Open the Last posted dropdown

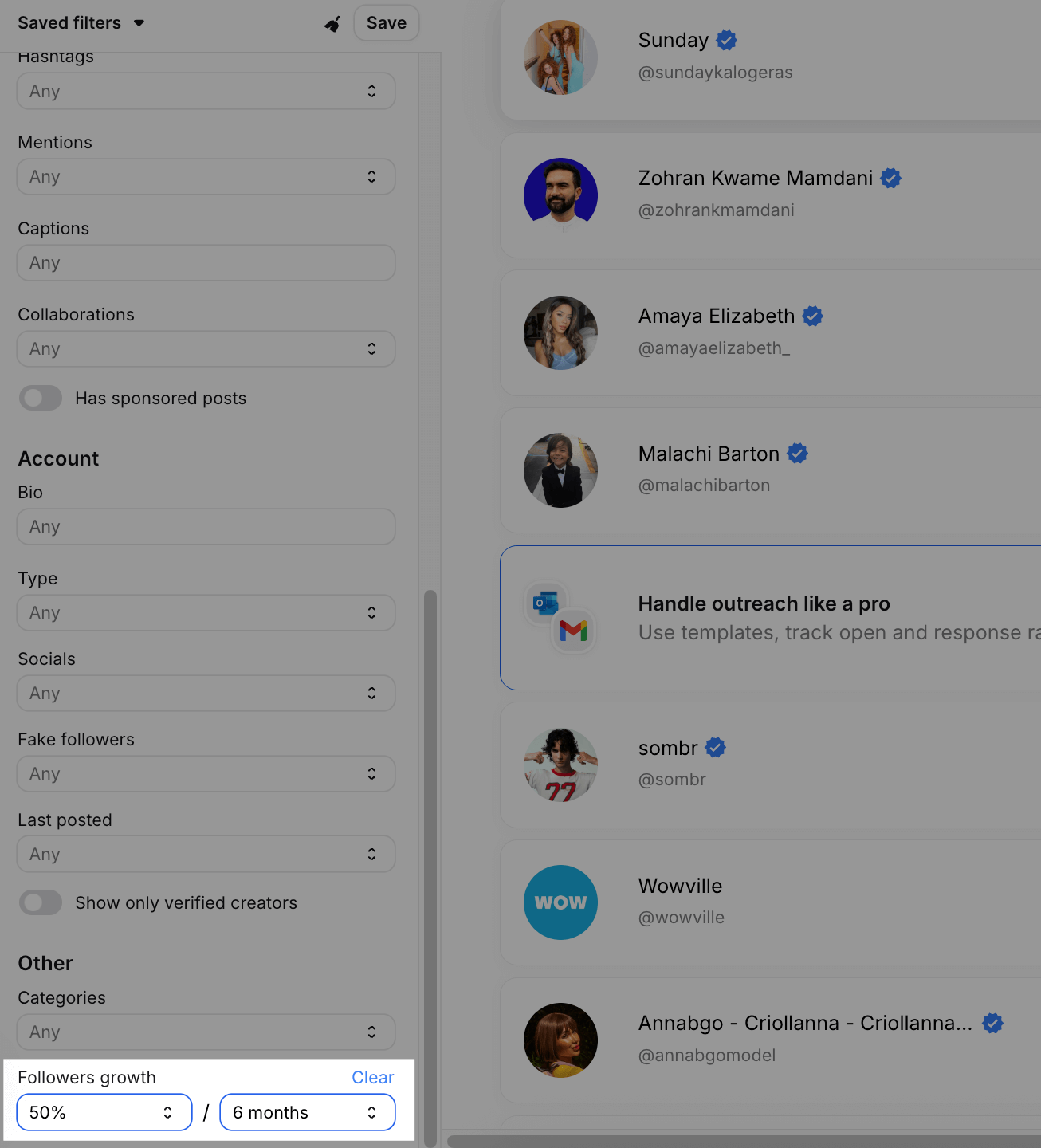coord(206,854)
